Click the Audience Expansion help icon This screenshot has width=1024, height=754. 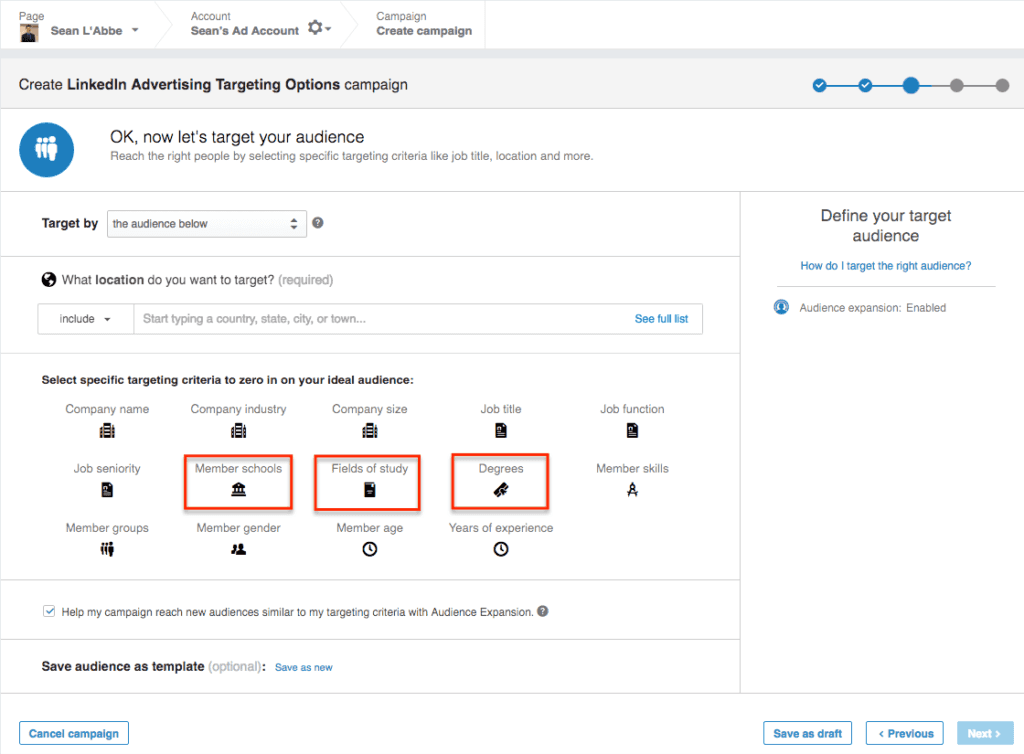543,609
